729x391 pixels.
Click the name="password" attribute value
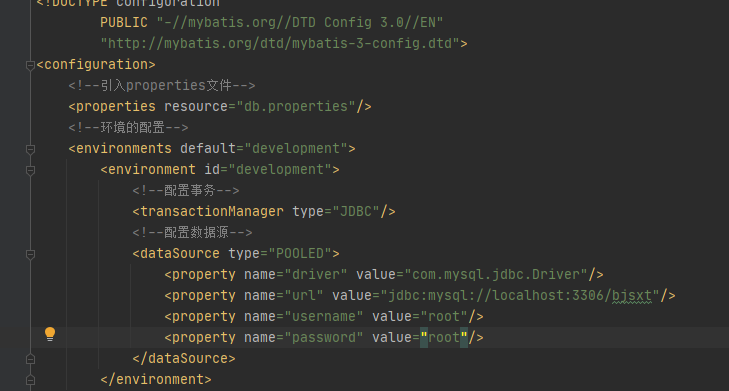click(x=324, y=338)
